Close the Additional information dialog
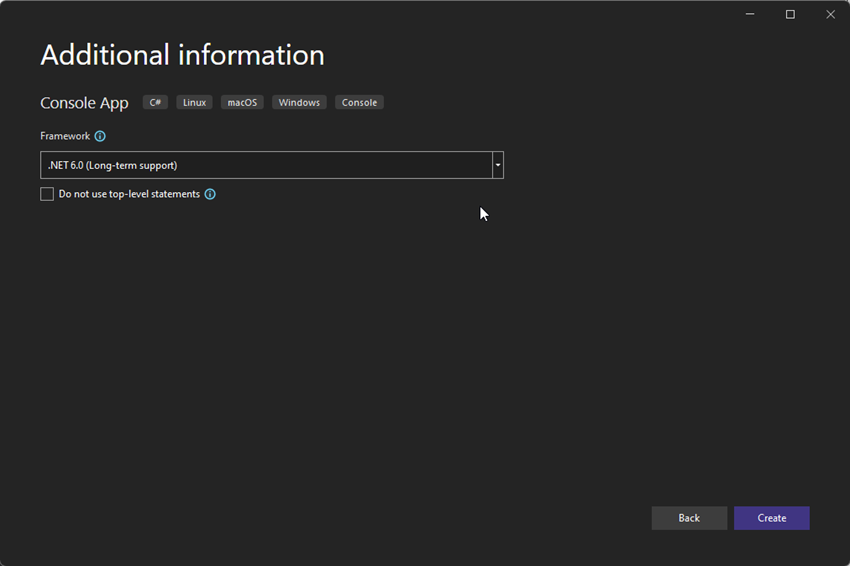Viewport: 850px width, 566px height. pyautogui.click(x=830, y=14)
